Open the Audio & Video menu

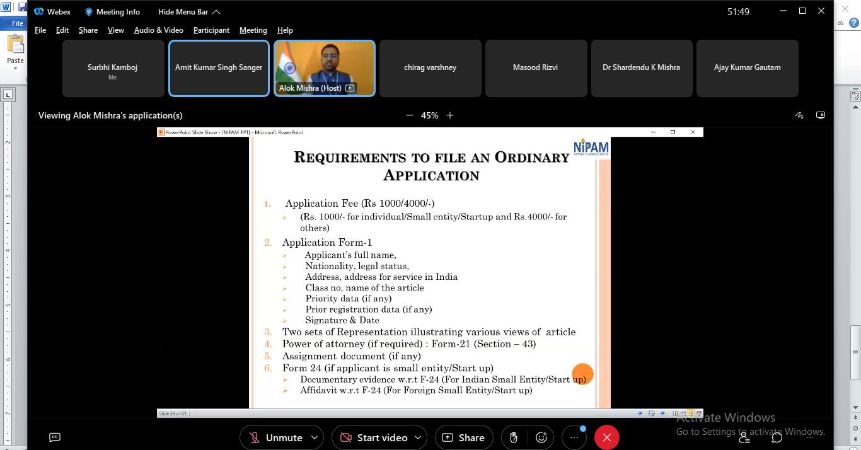pyautogui.click(x=158, y=30)
